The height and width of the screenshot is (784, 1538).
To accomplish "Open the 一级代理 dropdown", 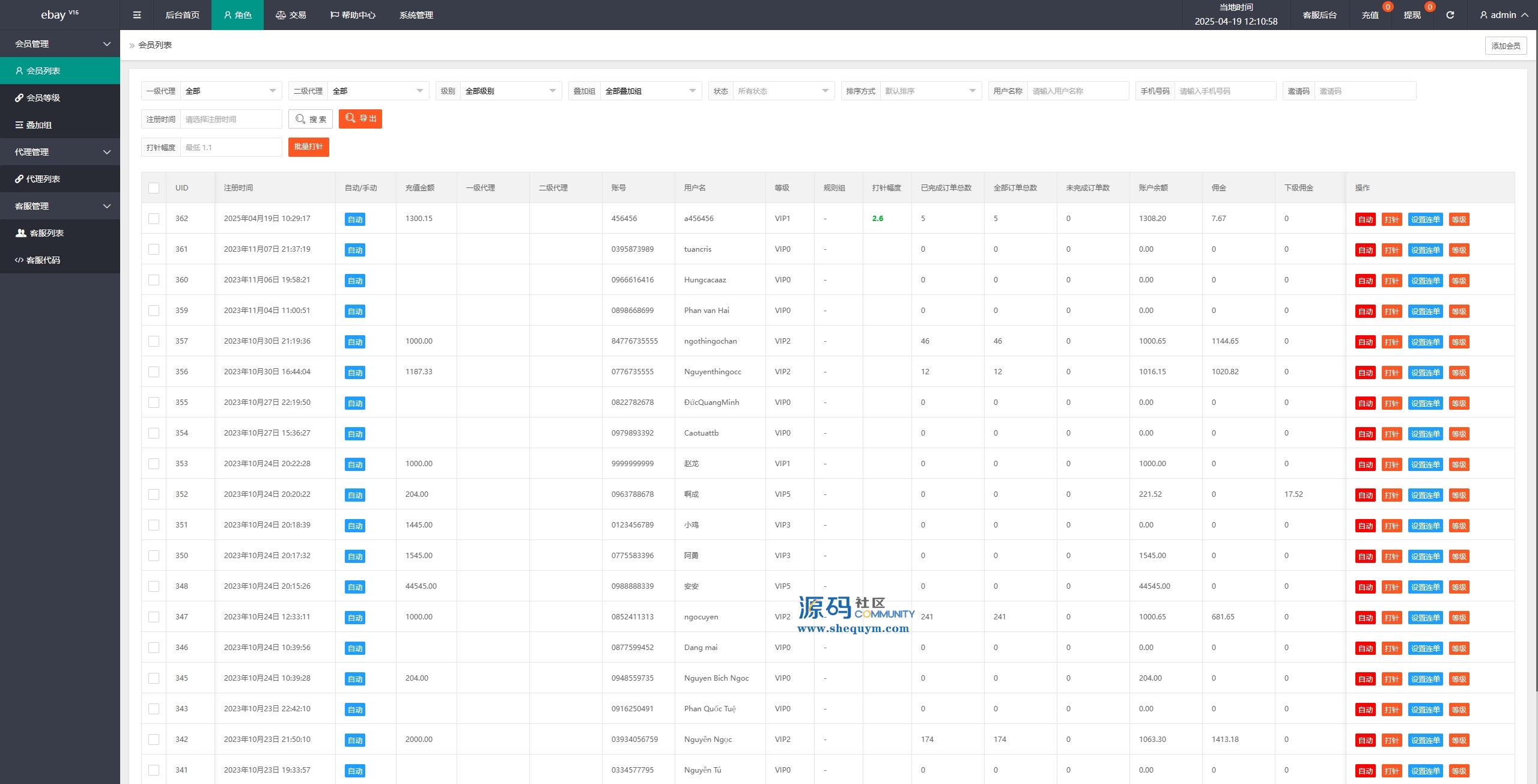I will click(231, 91).
